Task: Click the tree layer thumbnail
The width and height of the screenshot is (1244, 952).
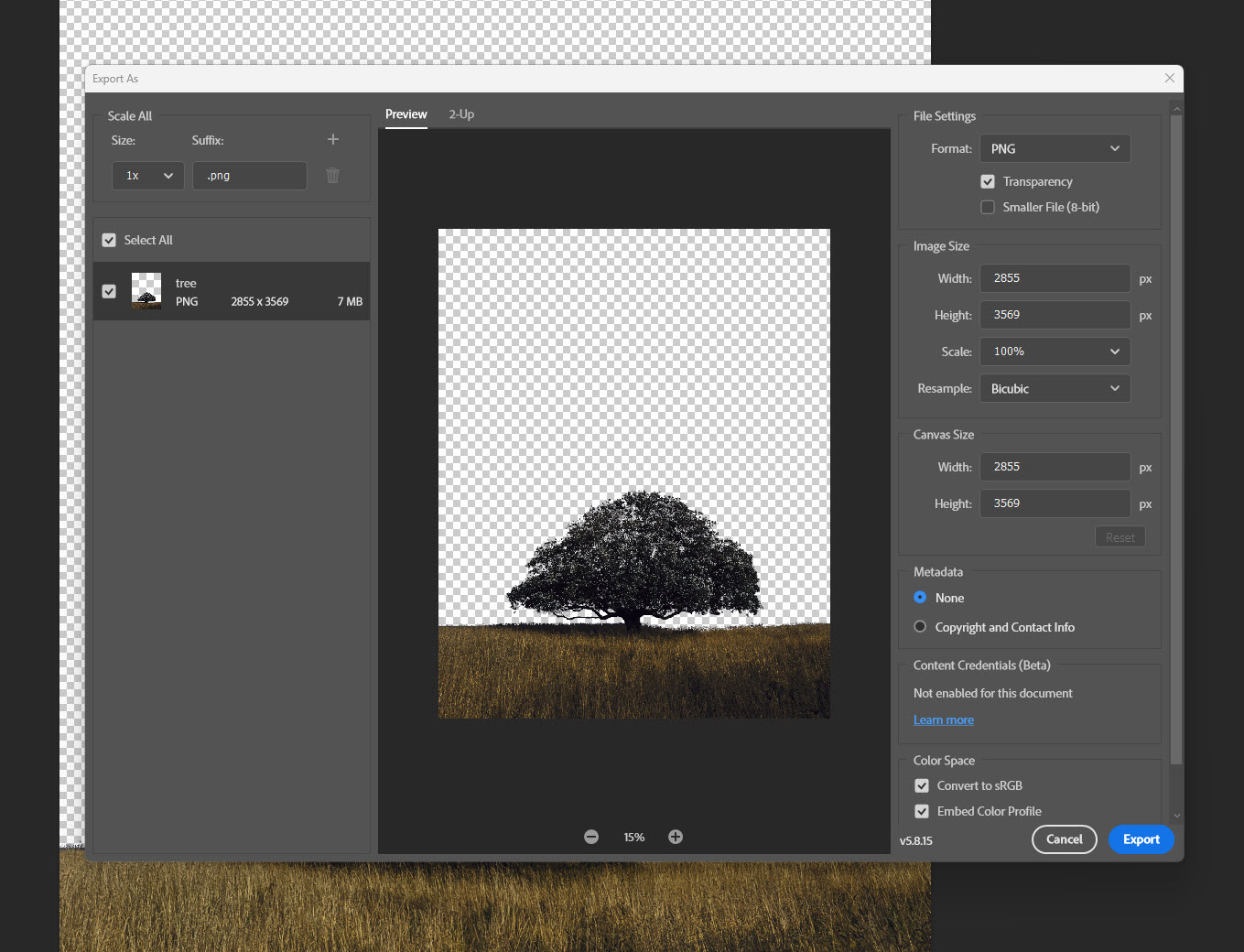Action: point(146,291)
